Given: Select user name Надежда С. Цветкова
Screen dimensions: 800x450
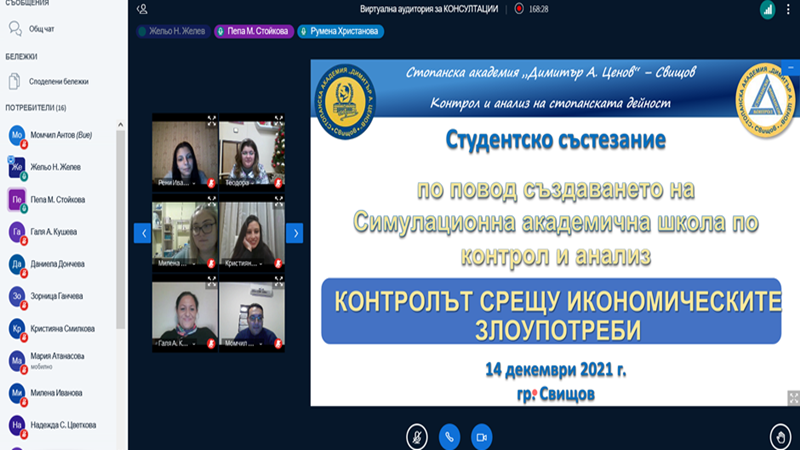Looking at the screenshot, I should (63, 425).
